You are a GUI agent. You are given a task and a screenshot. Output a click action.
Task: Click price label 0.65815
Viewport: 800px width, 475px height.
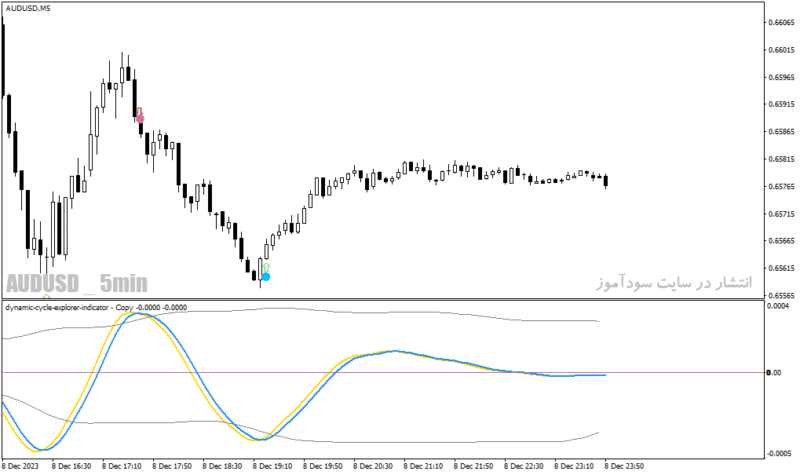(781, 159)
